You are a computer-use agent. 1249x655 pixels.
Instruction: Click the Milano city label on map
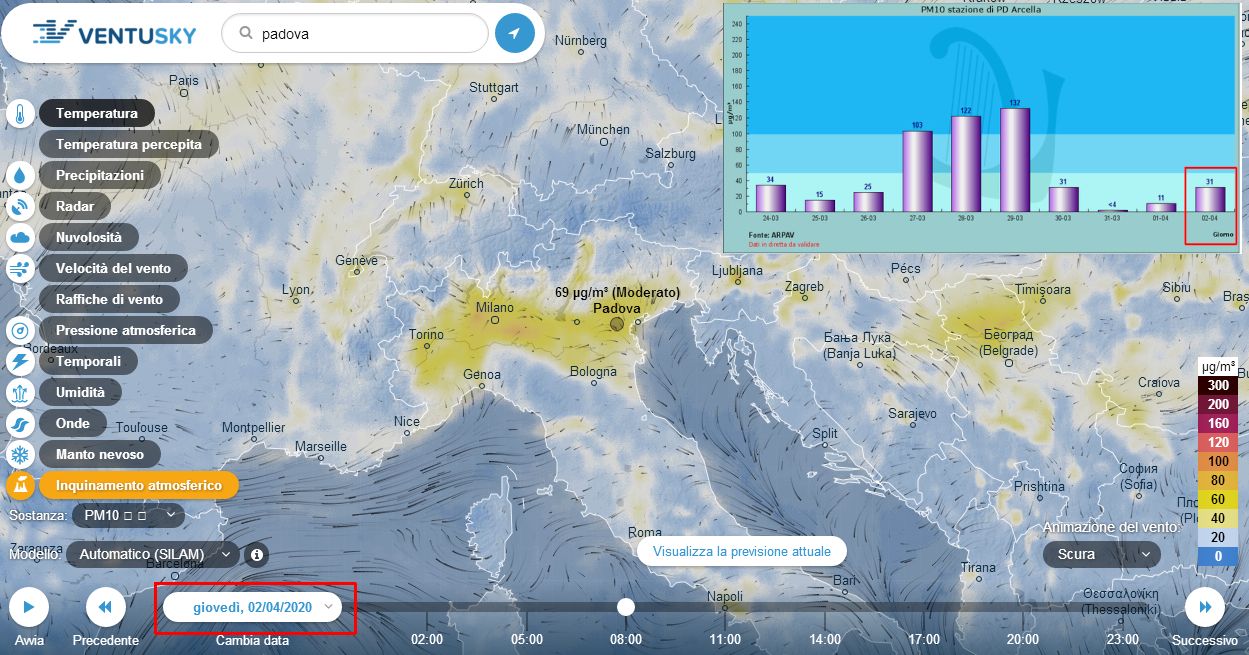495,308
